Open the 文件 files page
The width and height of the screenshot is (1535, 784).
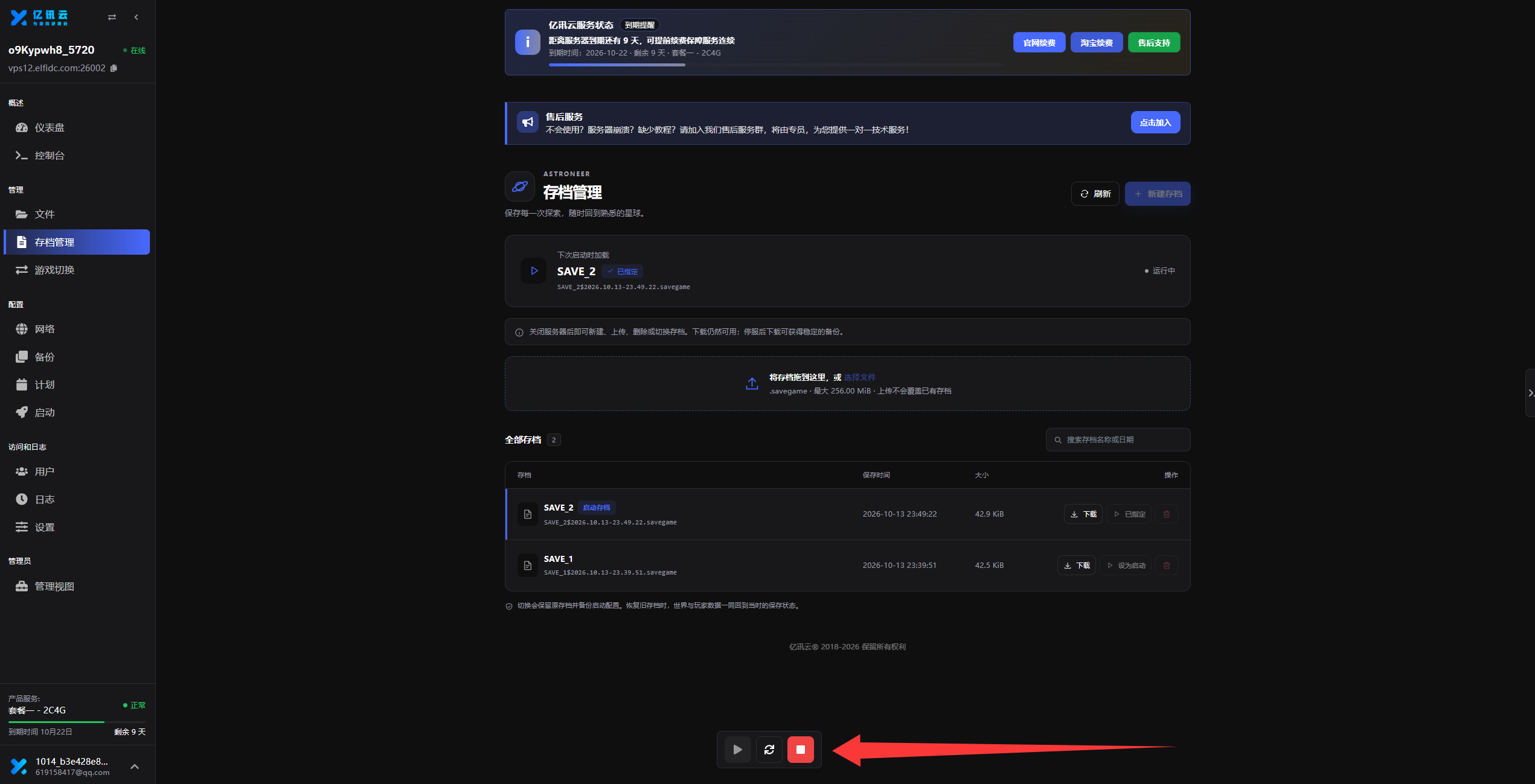tap(77, 214)
